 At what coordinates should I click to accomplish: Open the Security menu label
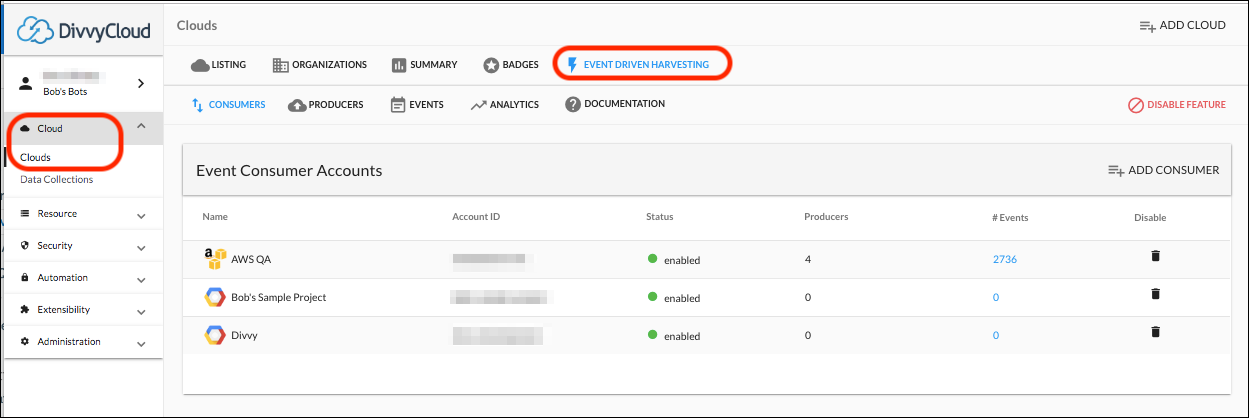pos(55,246)
